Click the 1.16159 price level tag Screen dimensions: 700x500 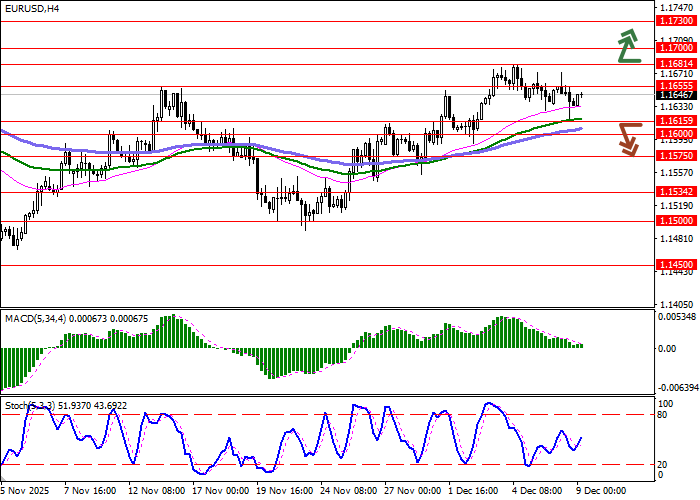(x=676, y=120)
